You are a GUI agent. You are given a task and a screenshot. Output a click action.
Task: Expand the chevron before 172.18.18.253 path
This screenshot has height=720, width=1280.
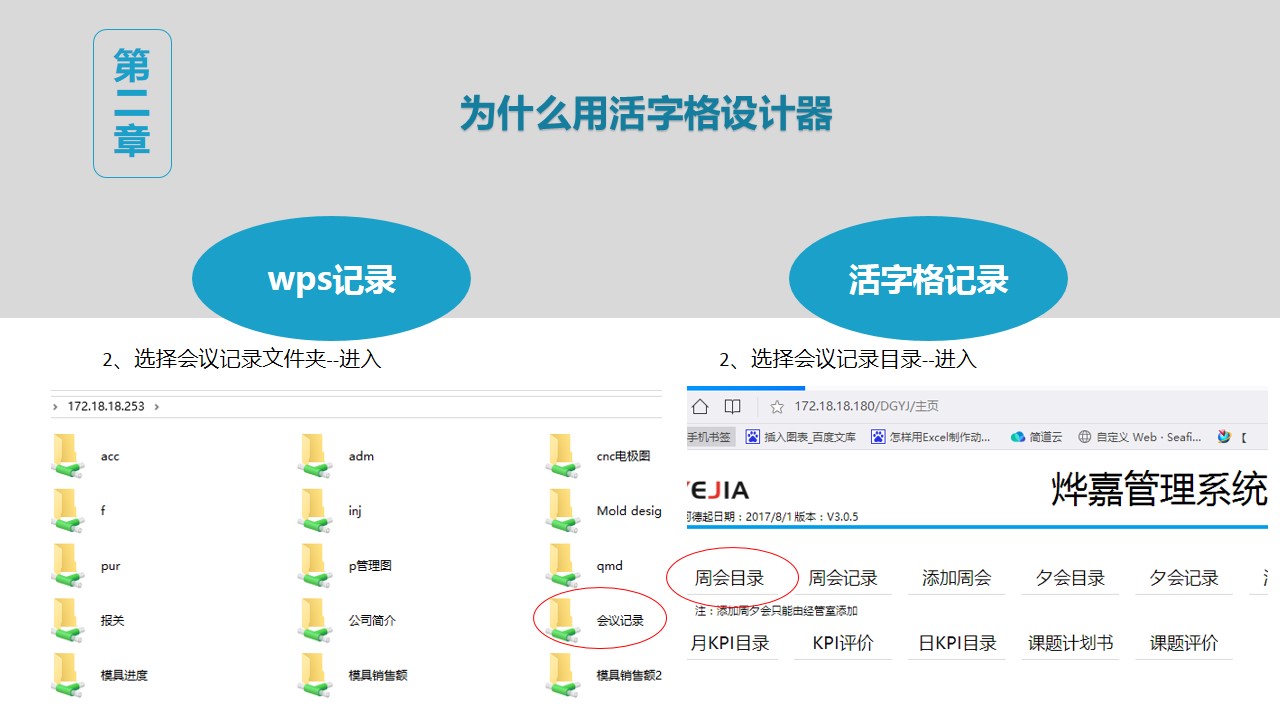(55, 407)
